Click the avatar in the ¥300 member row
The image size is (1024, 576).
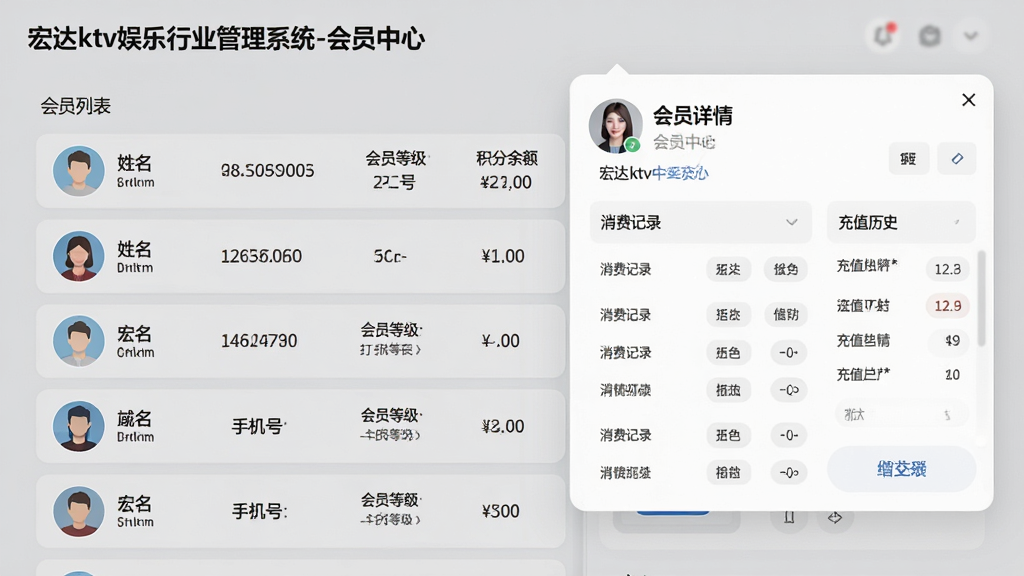click(x=78, y=511)
